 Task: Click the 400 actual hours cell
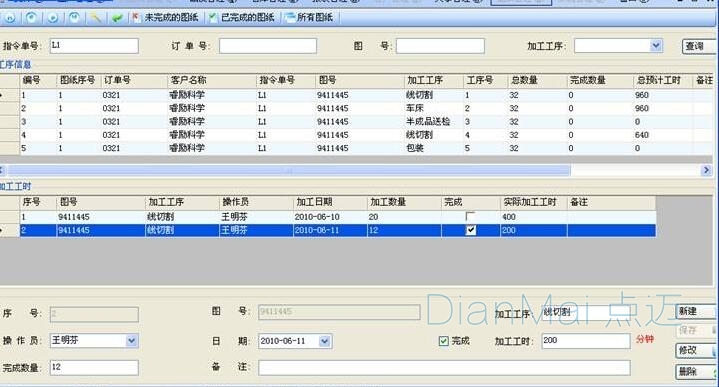tap(534, 217)
